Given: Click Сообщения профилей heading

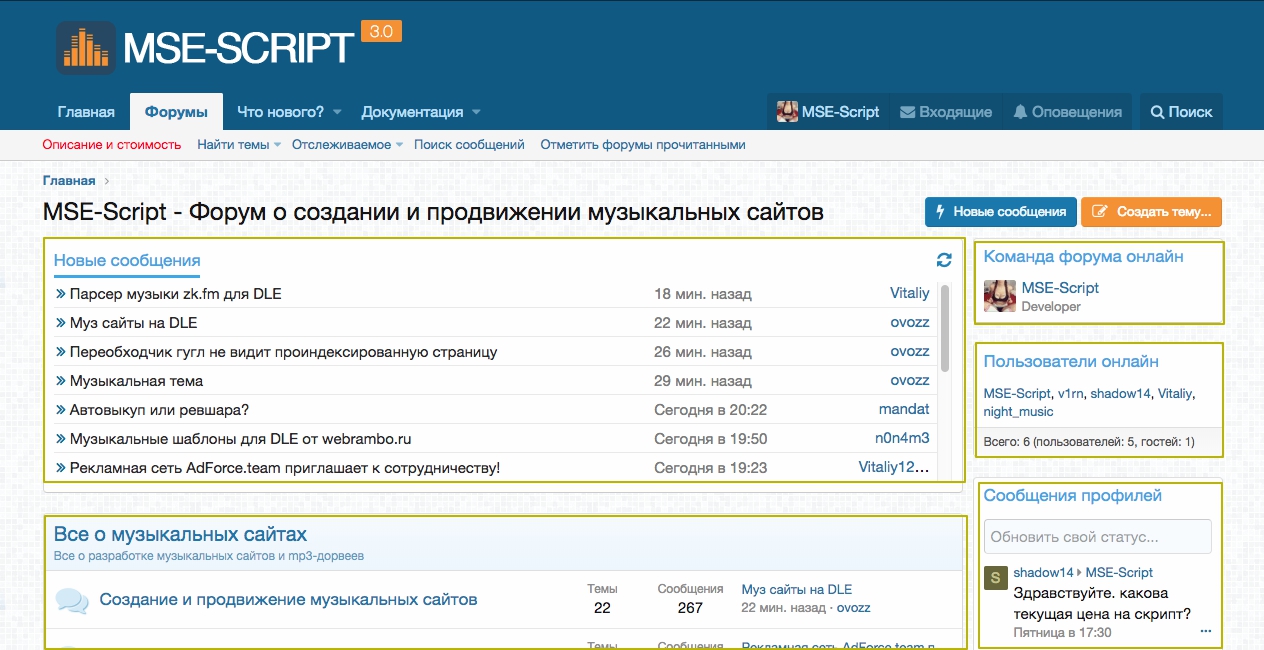Looking at the screenshot, I should (x=1072, y=496).
